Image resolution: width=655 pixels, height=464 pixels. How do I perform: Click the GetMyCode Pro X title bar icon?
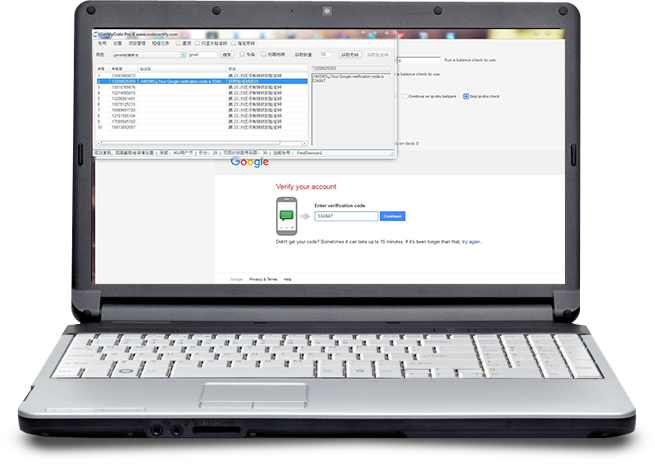coord(96,34)
